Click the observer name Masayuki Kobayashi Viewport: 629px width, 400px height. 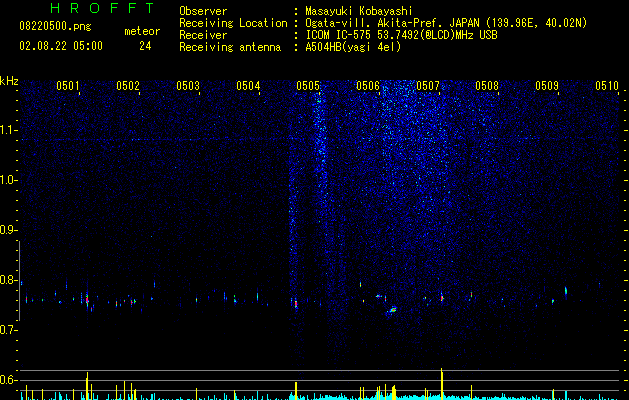click(x=359, y=11)
